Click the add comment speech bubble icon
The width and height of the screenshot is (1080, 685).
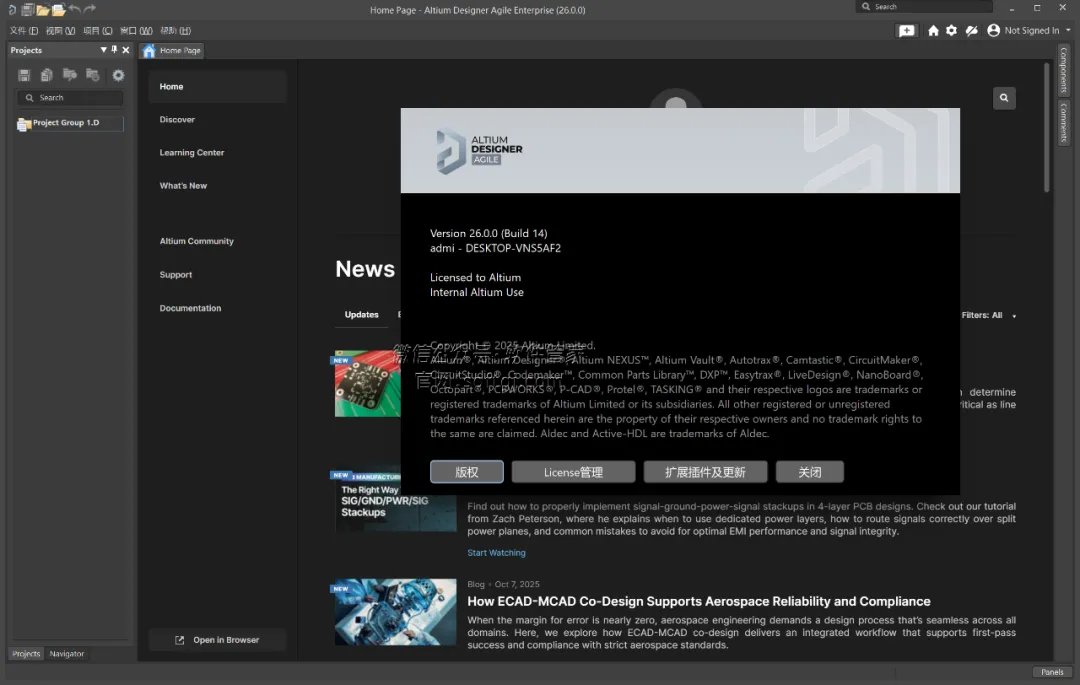tap(907, 30)
